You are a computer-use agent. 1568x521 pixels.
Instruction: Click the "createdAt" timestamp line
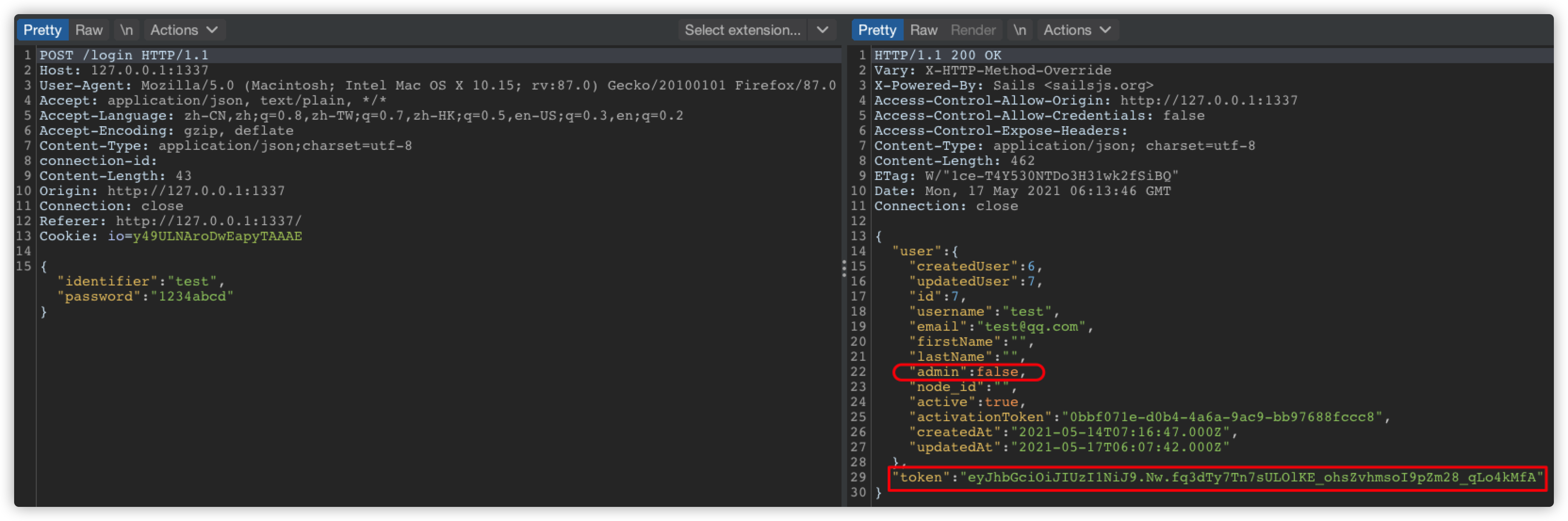pyautogui.click(x=1073, y=432)
